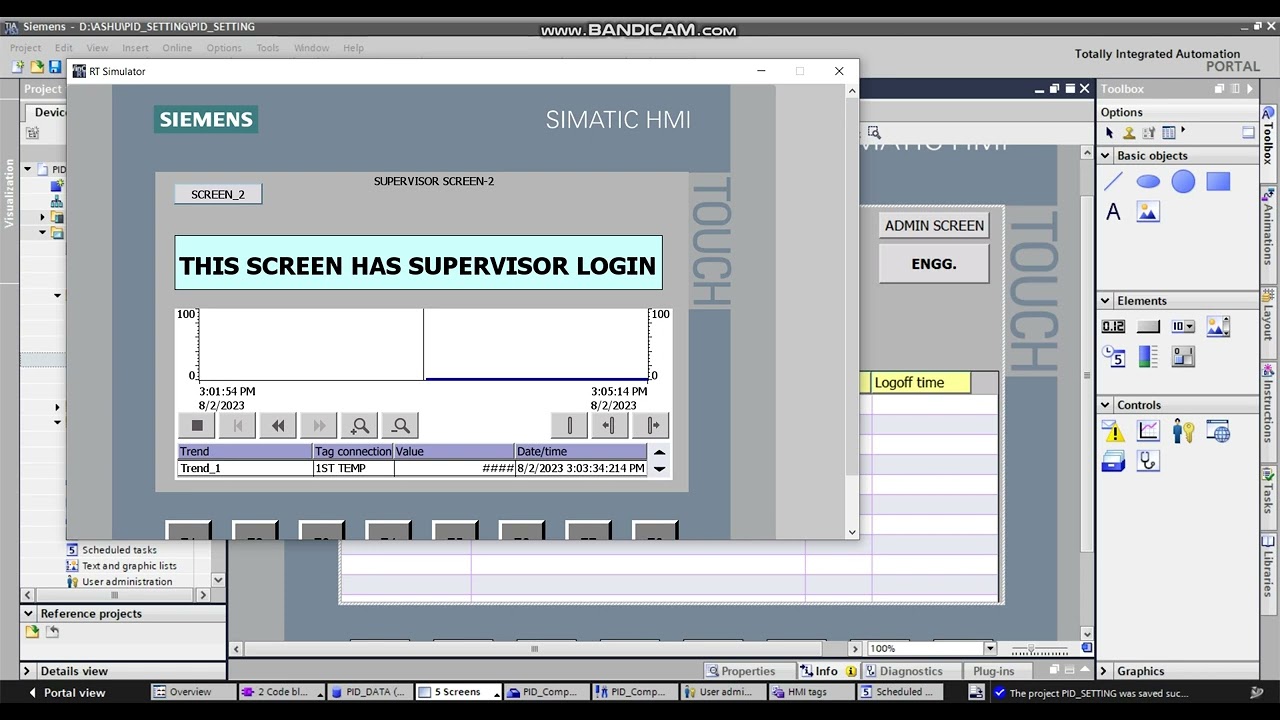This screenshot has width=1280, height=720.
Task: Zoom out on trend time axis
Action: (401, 426)
